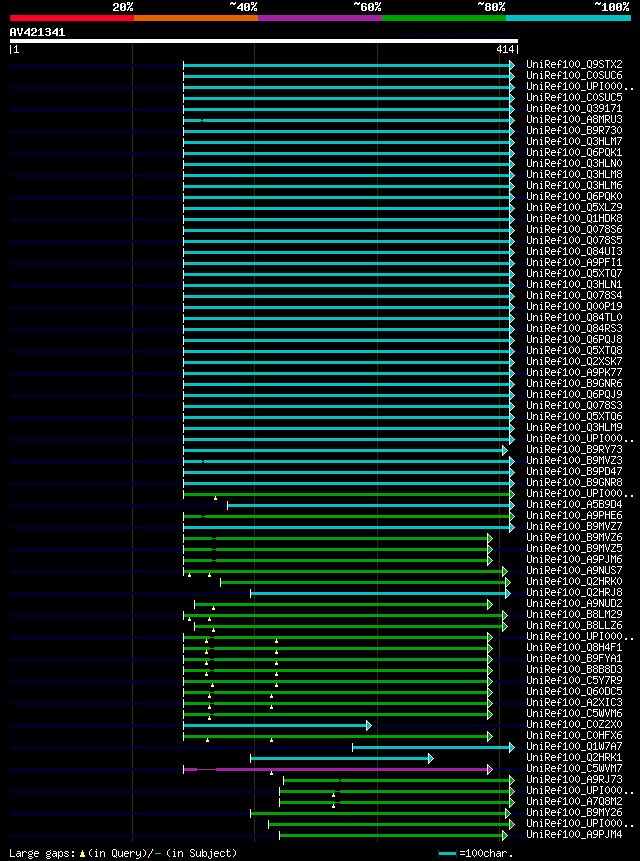Click the purple ~60% identity legend segment

coord(320,18)
